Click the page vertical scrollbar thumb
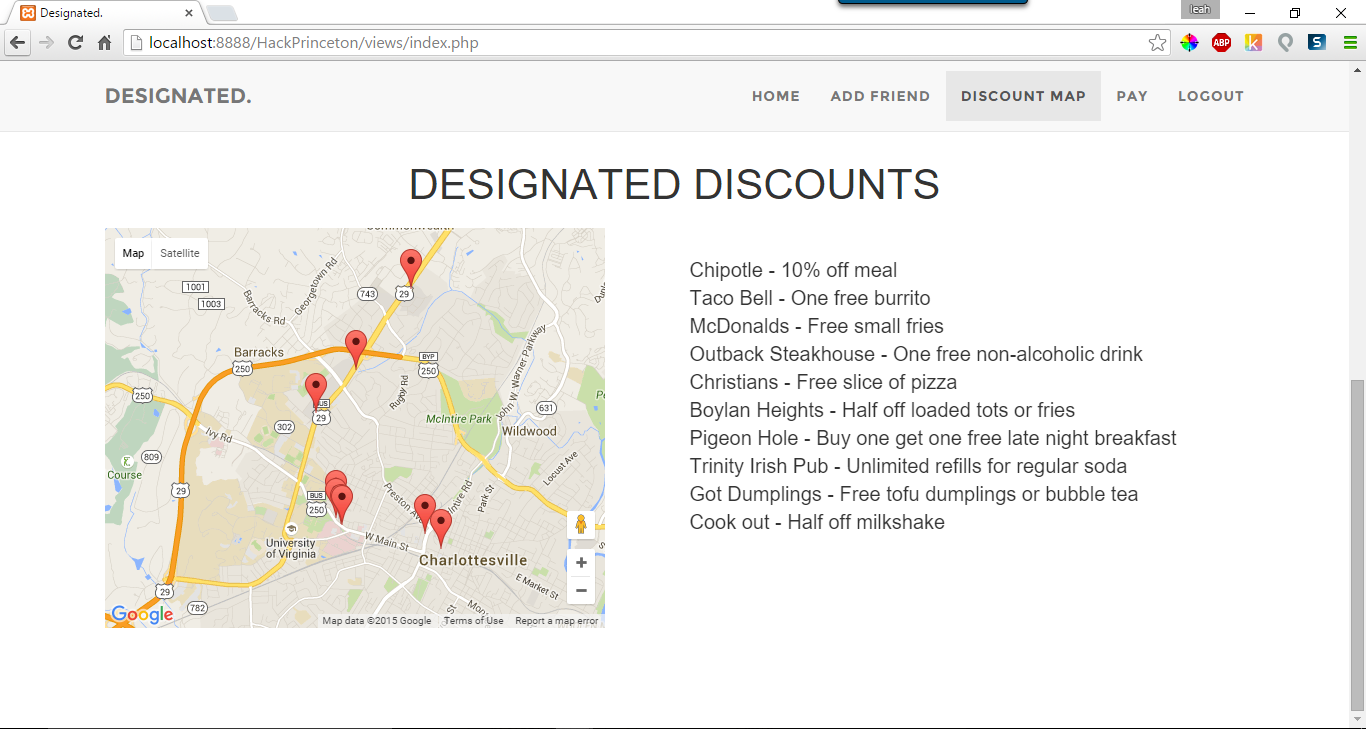The height and width of the screenshot is (729, 1366). pos(1357,543)
